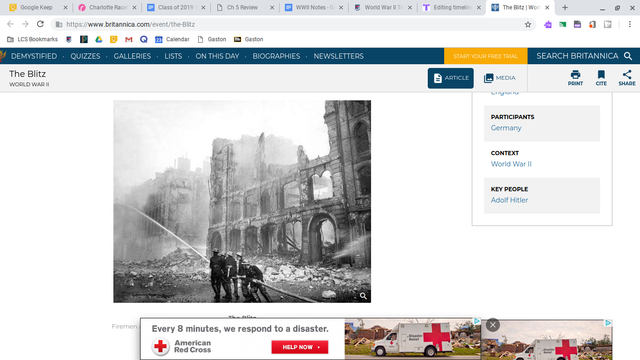This screenshot has width=640, height=360.
Task: Switch to the WWII Notes tab
Action: 313,7
